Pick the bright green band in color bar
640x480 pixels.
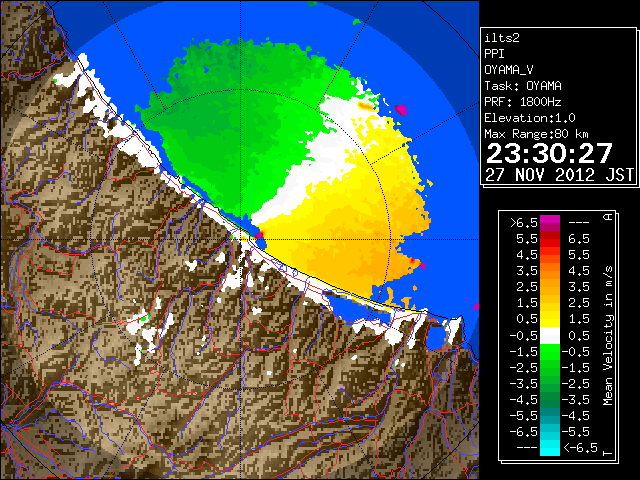pyautogui.click(x=550, y=352)
